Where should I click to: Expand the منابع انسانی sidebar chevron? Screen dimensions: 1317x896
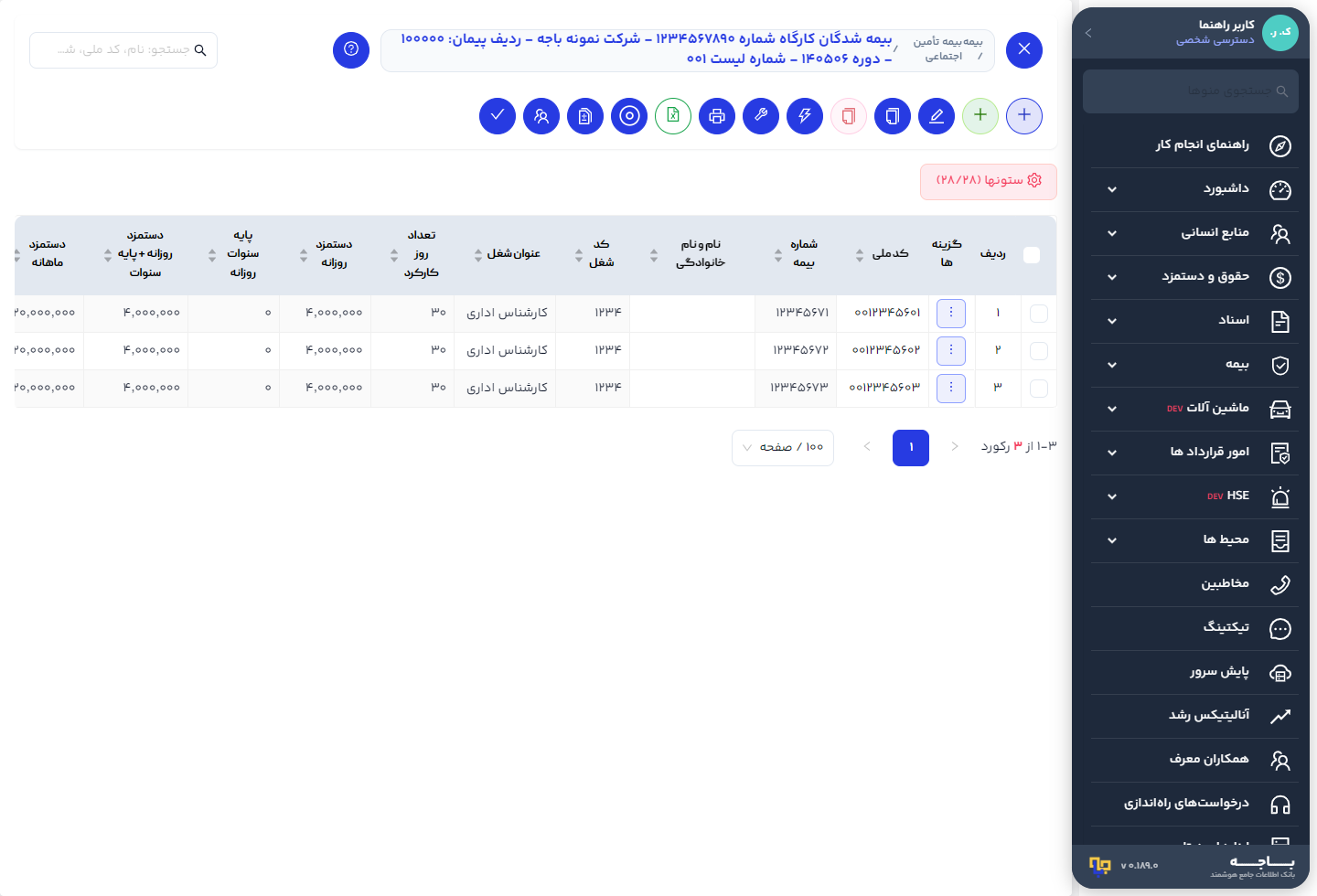(x=1112, y=233)
